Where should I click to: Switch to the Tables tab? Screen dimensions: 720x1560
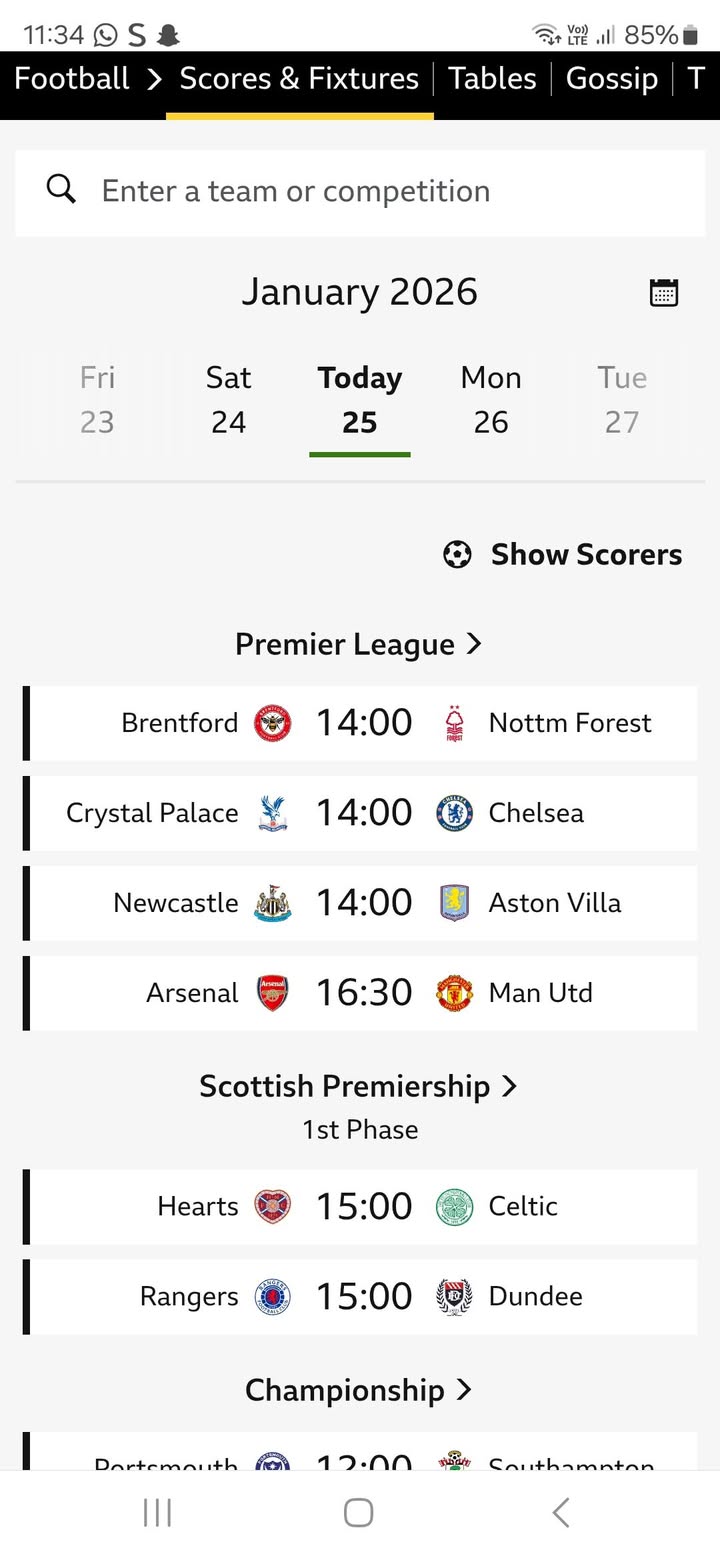tap(492, 79)
